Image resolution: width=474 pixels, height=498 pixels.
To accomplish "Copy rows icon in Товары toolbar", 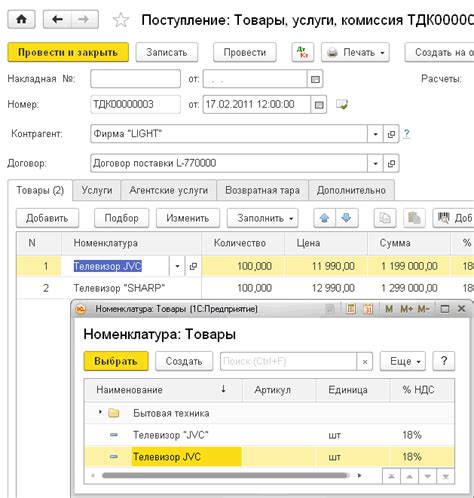I will click(385, 218).
